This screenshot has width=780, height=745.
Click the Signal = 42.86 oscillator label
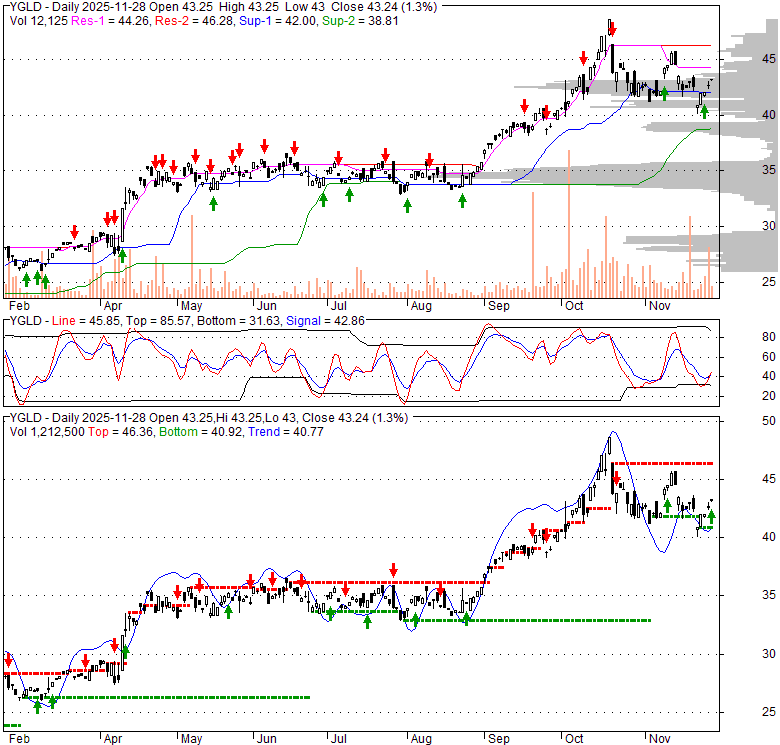325,321
